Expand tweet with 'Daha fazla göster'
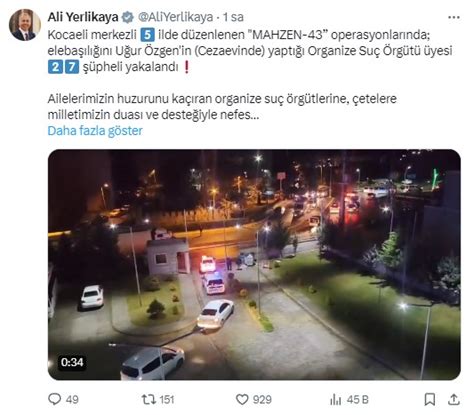 coord(95,130)
